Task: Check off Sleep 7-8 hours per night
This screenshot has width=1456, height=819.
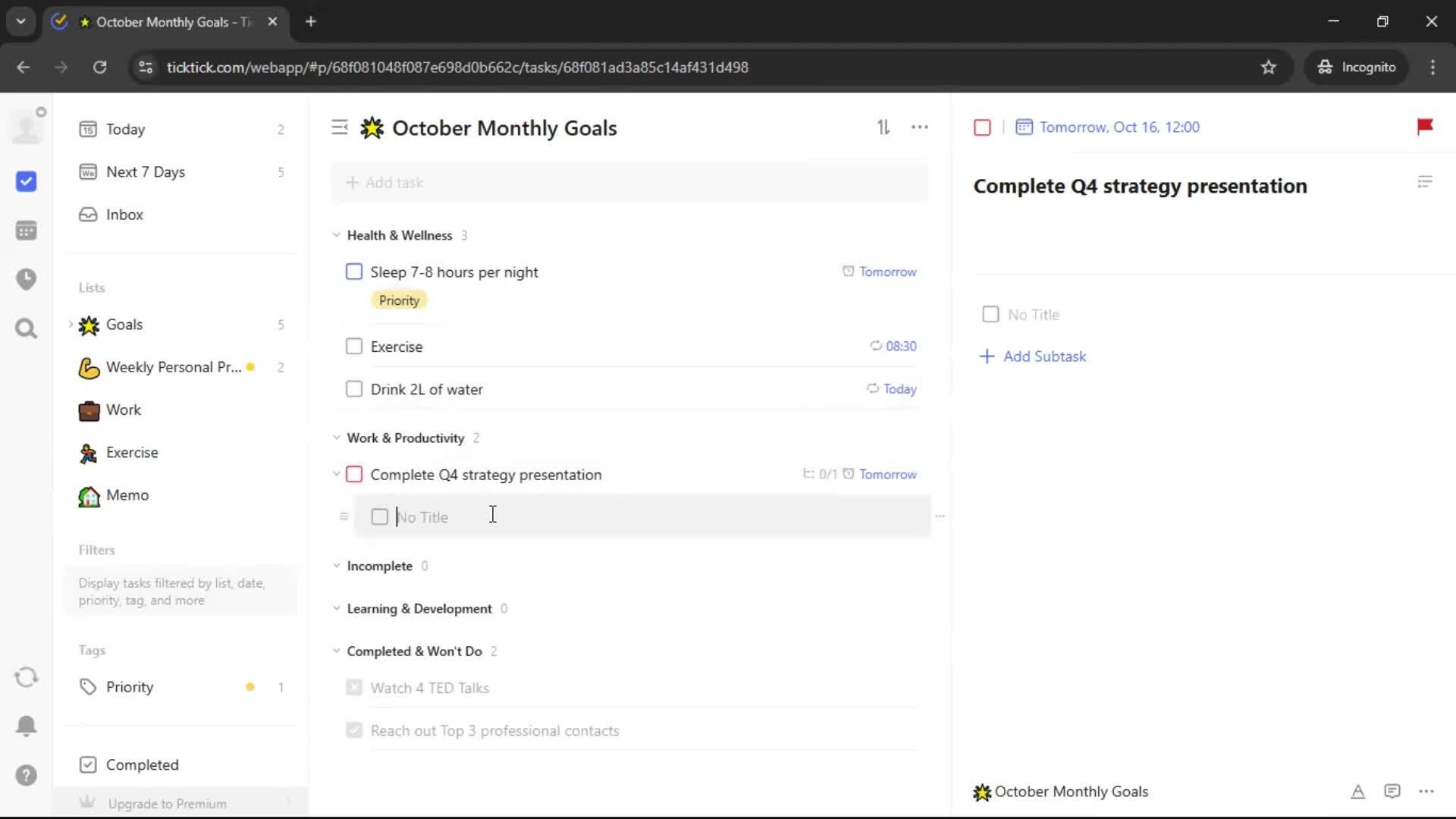Action: pos(354,271)
